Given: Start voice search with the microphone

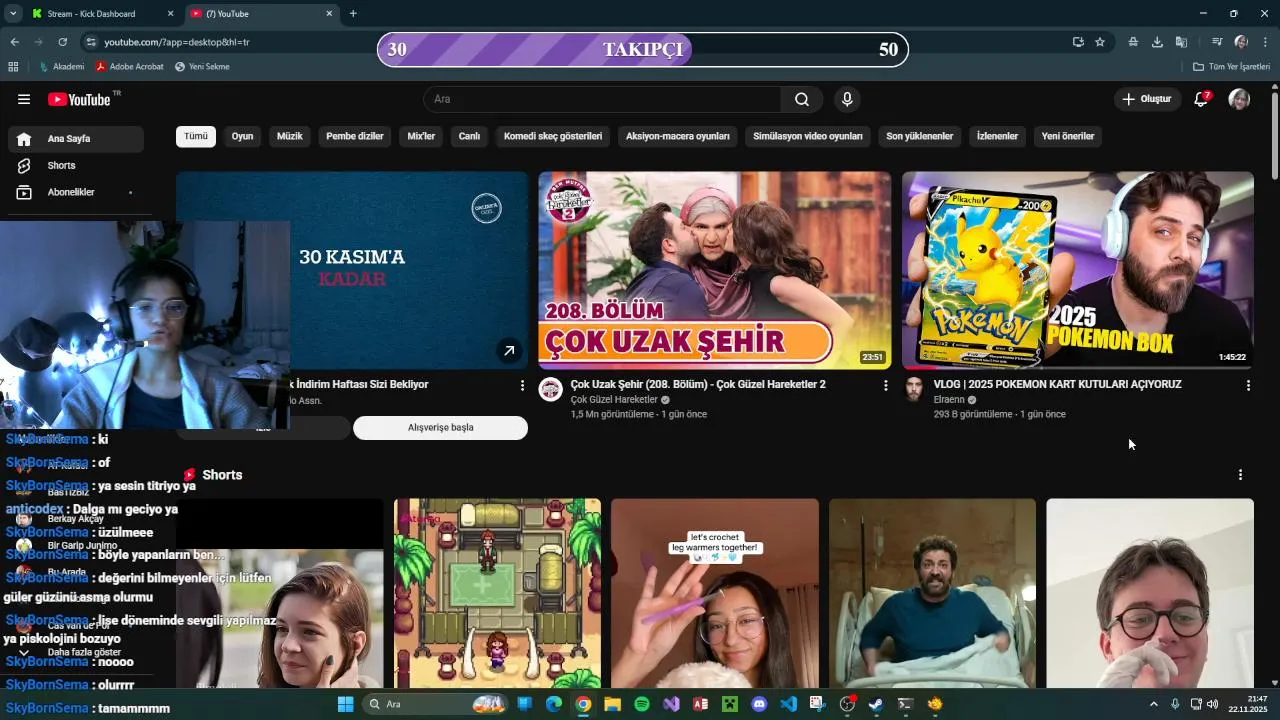Looking at the screenshot, I should 847,99.
